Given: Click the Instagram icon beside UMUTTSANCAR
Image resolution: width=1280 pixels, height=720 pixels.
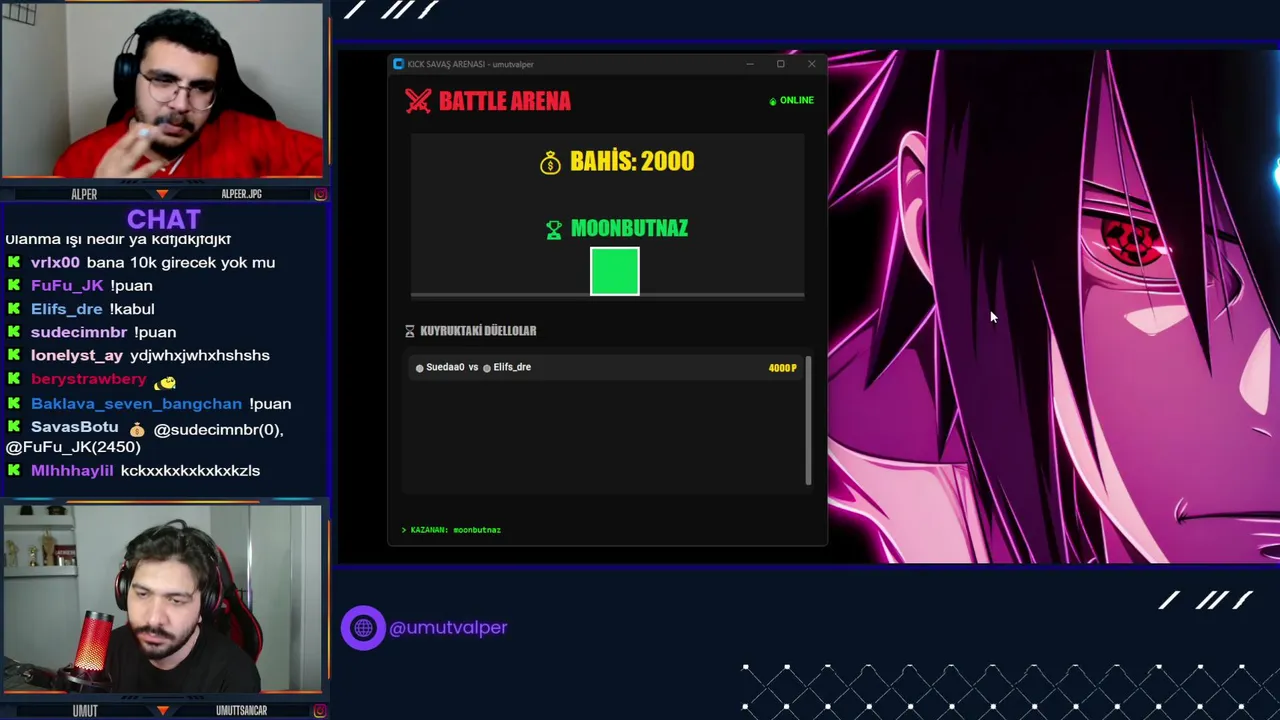Looking at the screenshot, I should 320,711.
